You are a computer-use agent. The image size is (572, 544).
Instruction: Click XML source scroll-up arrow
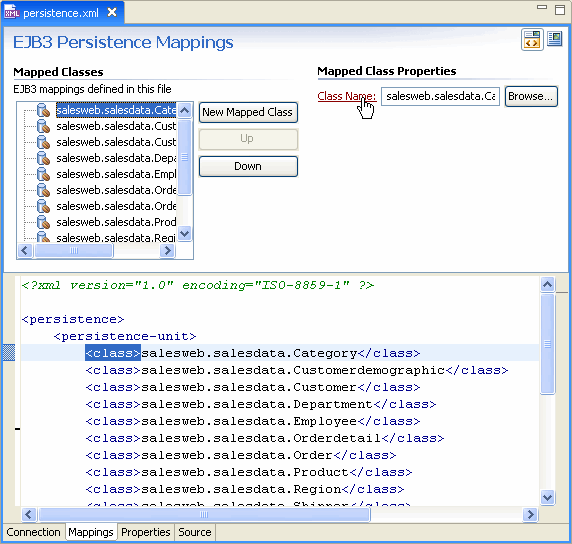(x=548, y=285)
